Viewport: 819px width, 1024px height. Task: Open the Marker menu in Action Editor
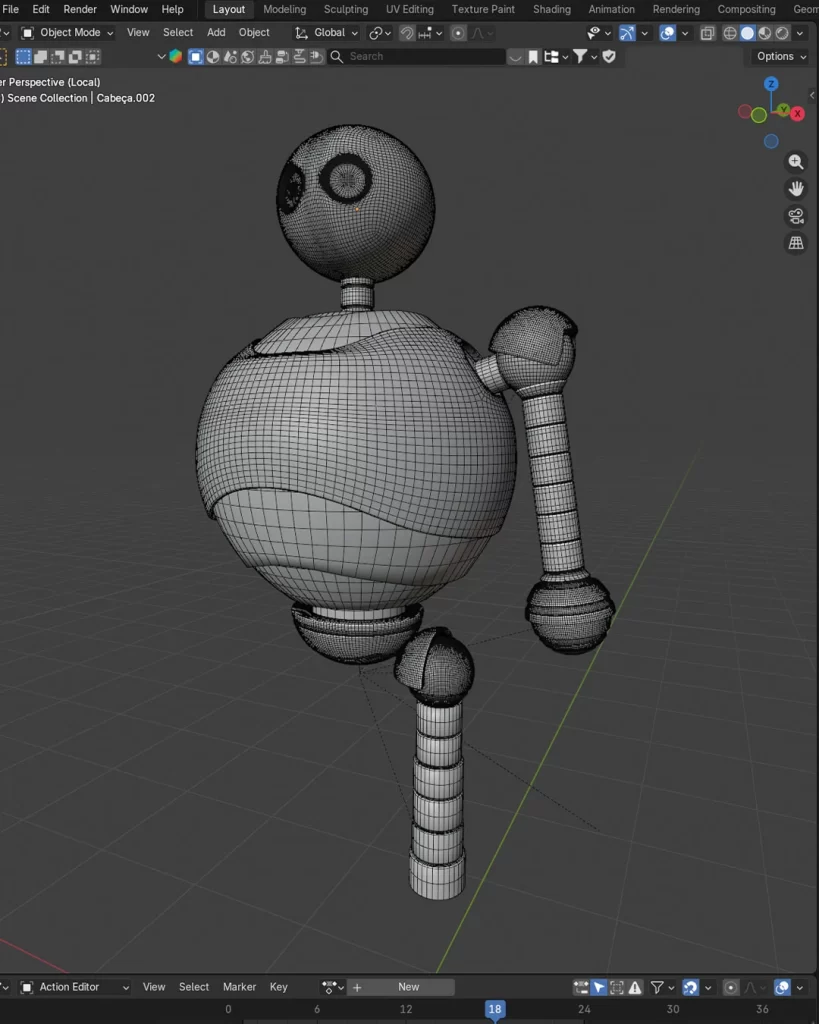(x=239, y=987)
